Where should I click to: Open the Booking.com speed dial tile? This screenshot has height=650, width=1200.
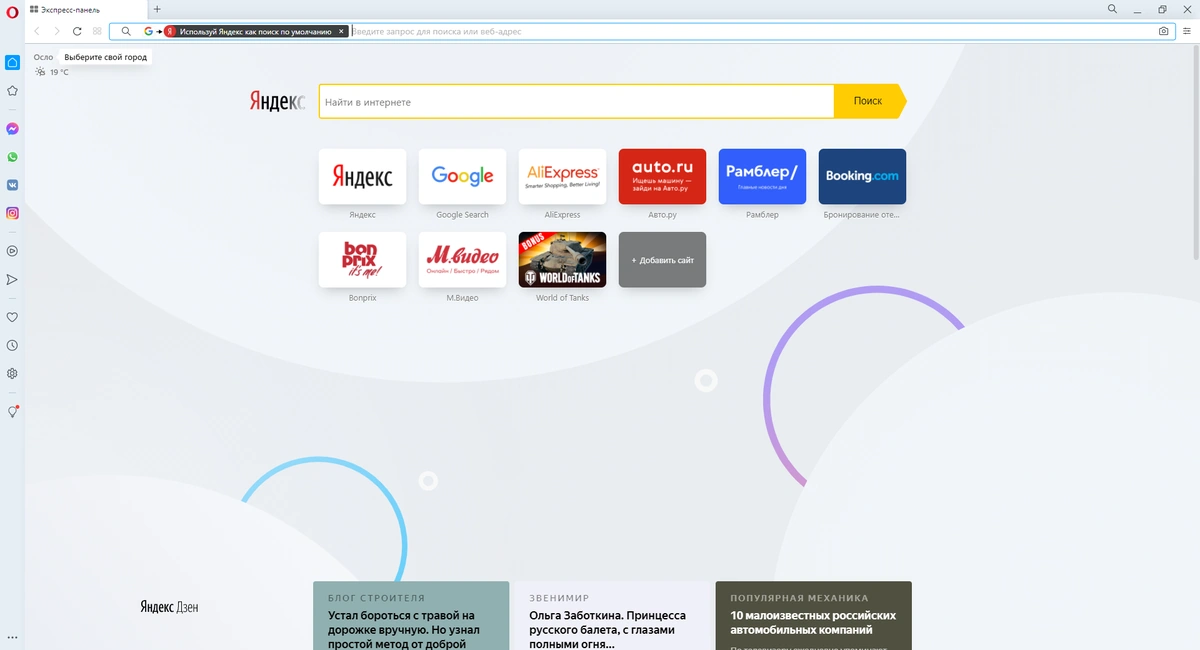[x=862, y=177]
